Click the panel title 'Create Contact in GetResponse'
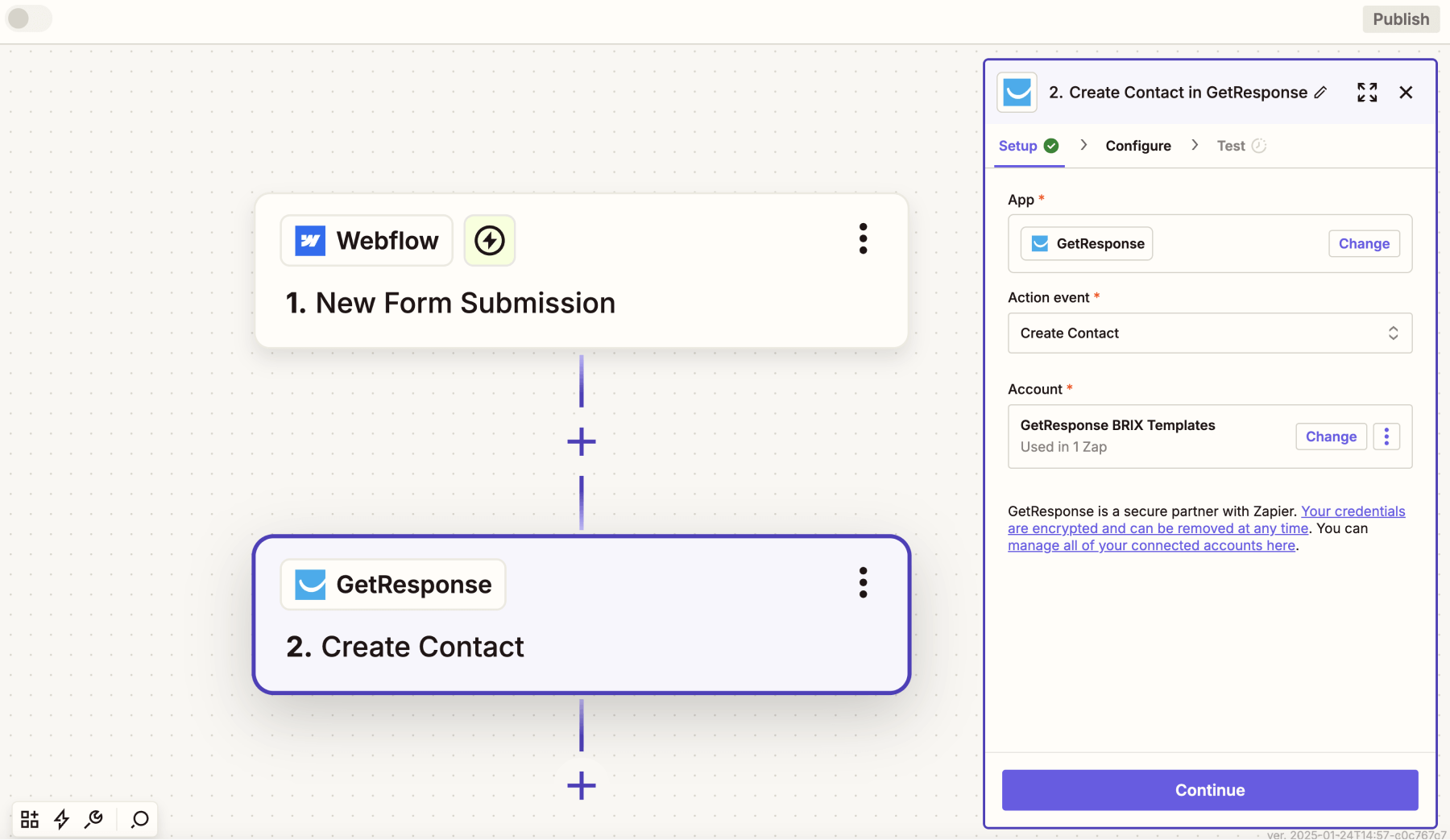Screen dimensions: 1450x840 (x=1188, y=93)
